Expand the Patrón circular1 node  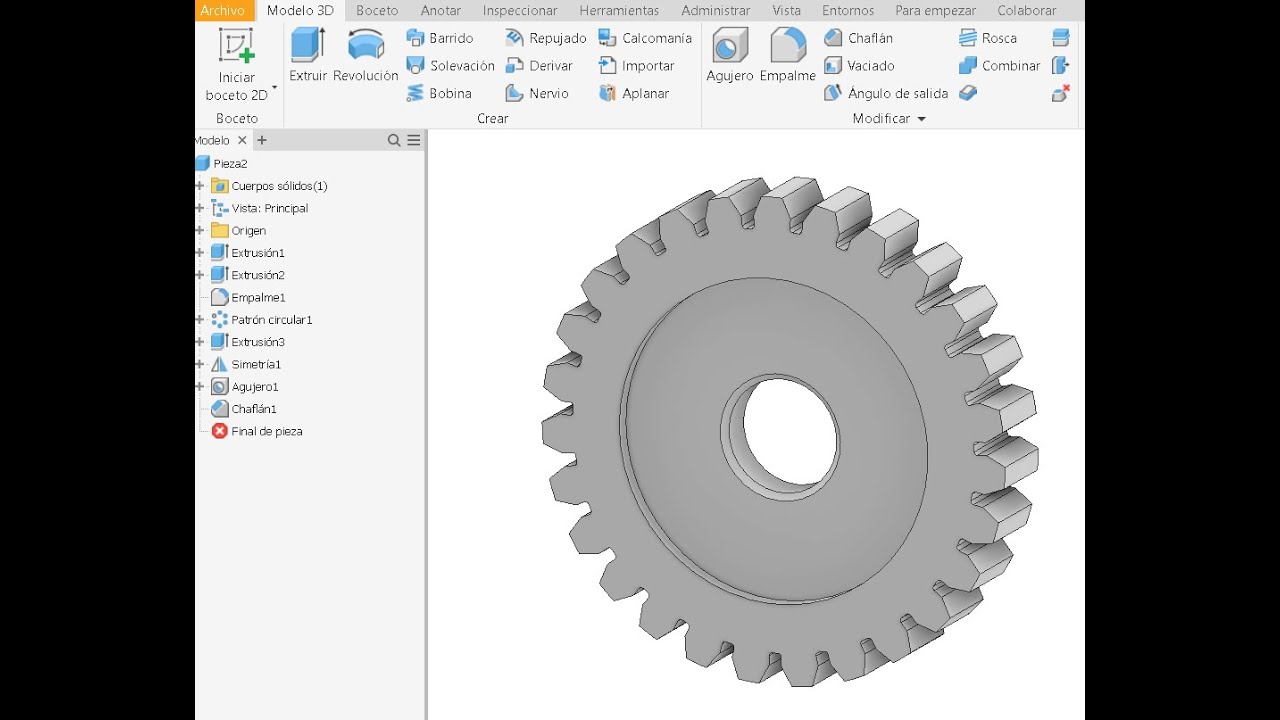[x=200, y=320]
